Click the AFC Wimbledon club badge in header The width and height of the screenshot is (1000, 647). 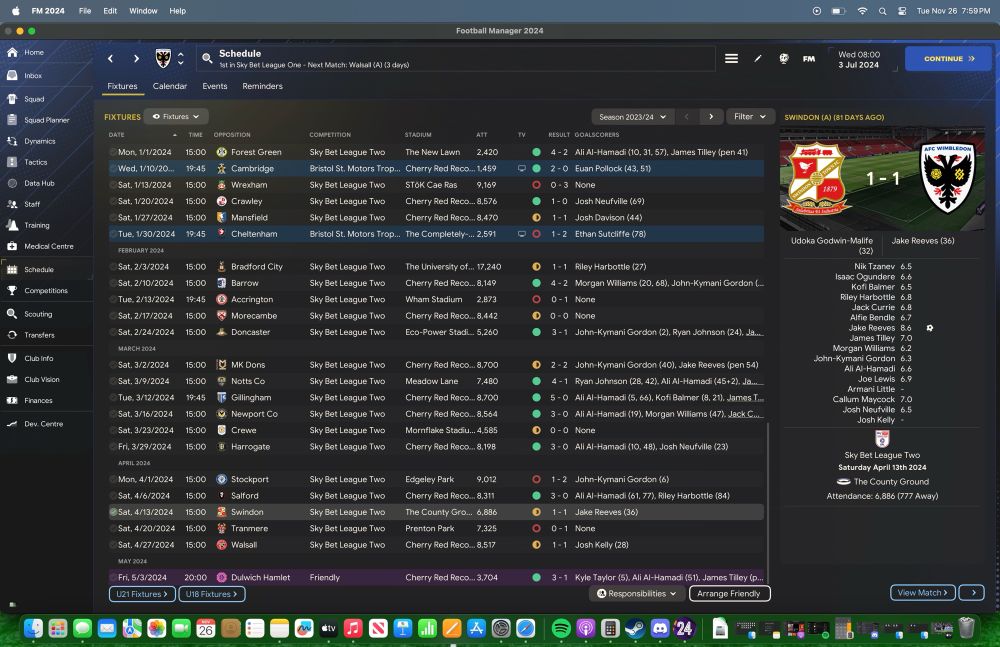coord(163,59)
